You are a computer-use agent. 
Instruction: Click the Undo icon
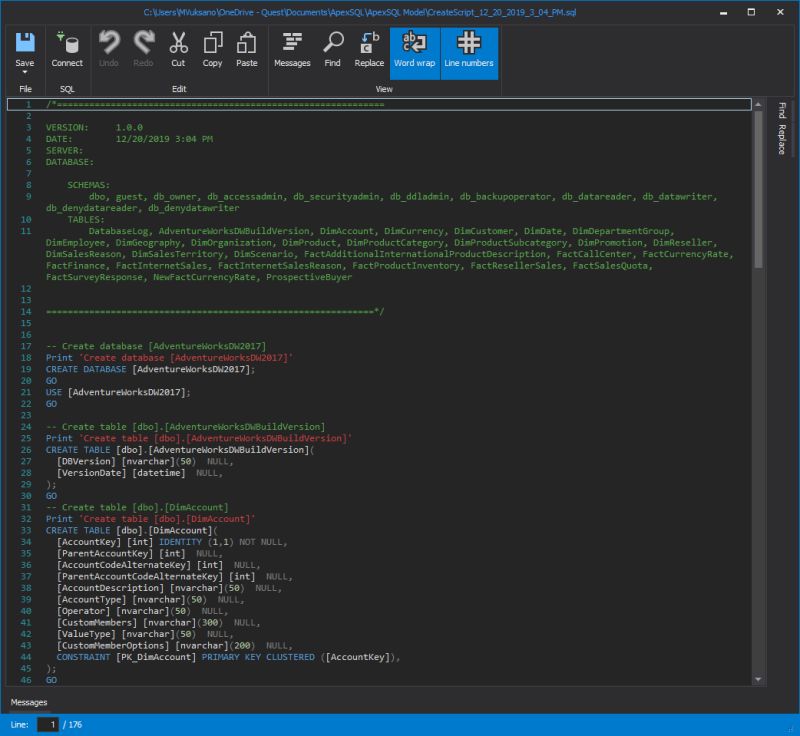pyautogui.click(x=110, y=45)
